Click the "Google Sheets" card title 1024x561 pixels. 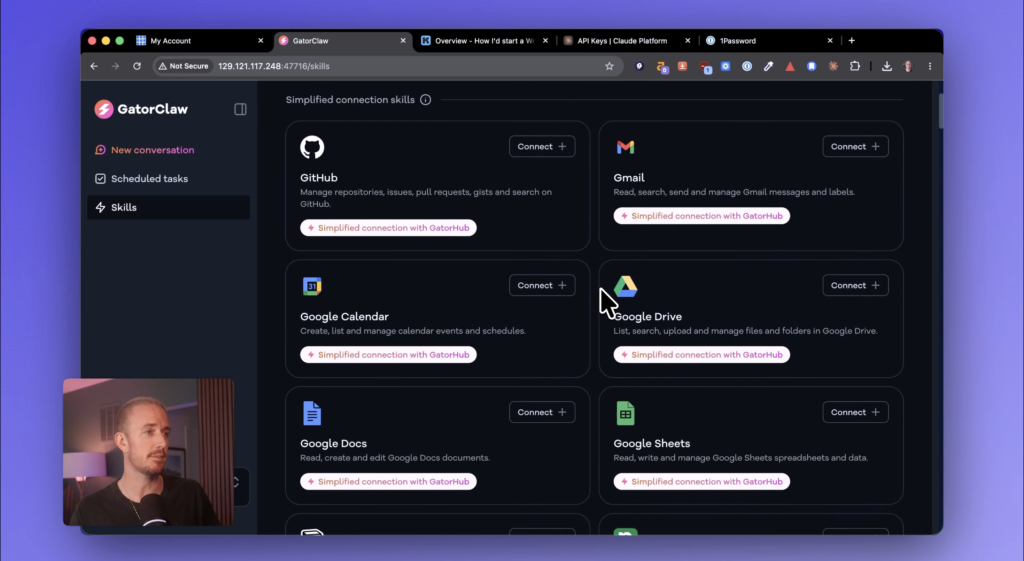tap(652, 443)
